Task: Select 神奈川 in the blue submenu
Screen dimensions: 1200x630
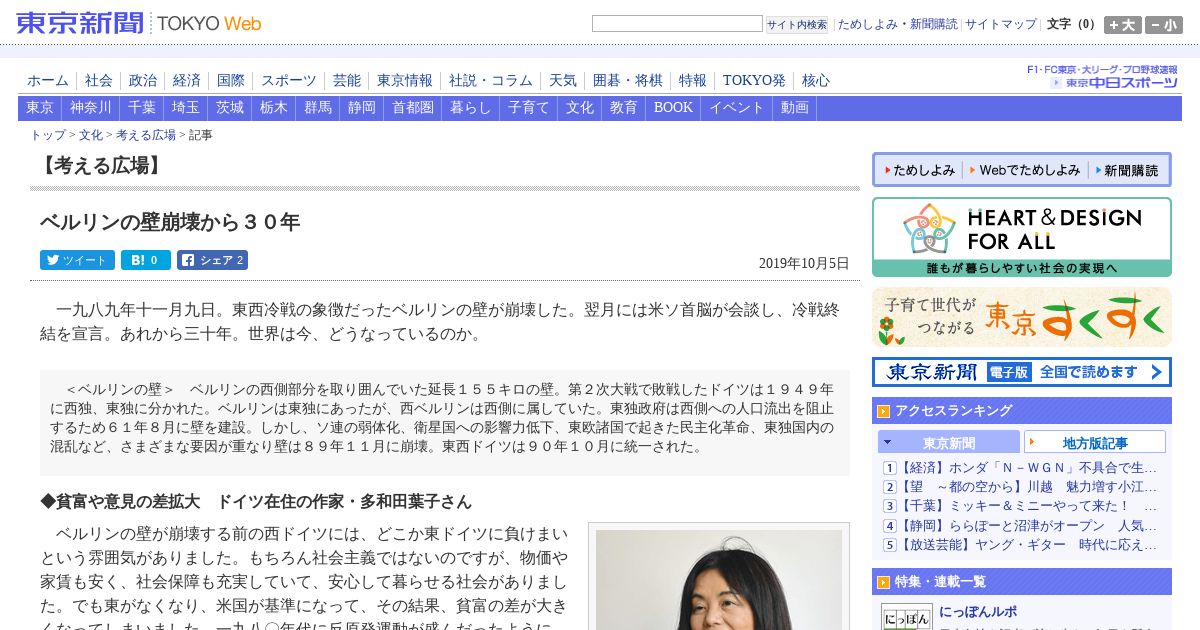Action: (91, 108)
